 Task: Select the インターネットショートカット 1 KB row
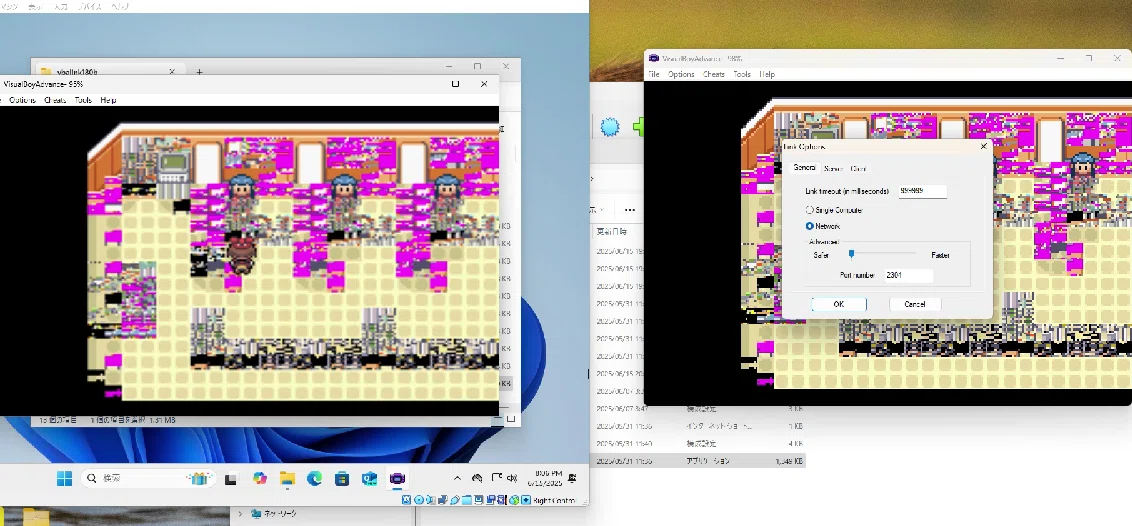[x=697, y=426]
